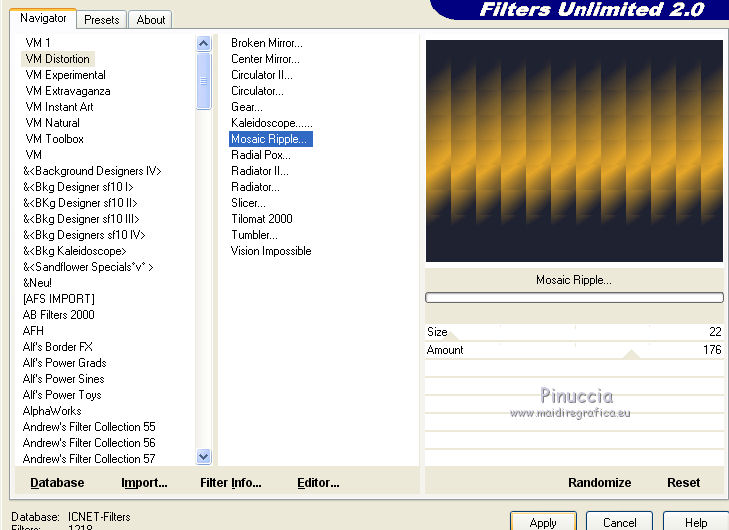
Task: Apply the Mosaic Ripple filter
Action: [x=543, y=523]
